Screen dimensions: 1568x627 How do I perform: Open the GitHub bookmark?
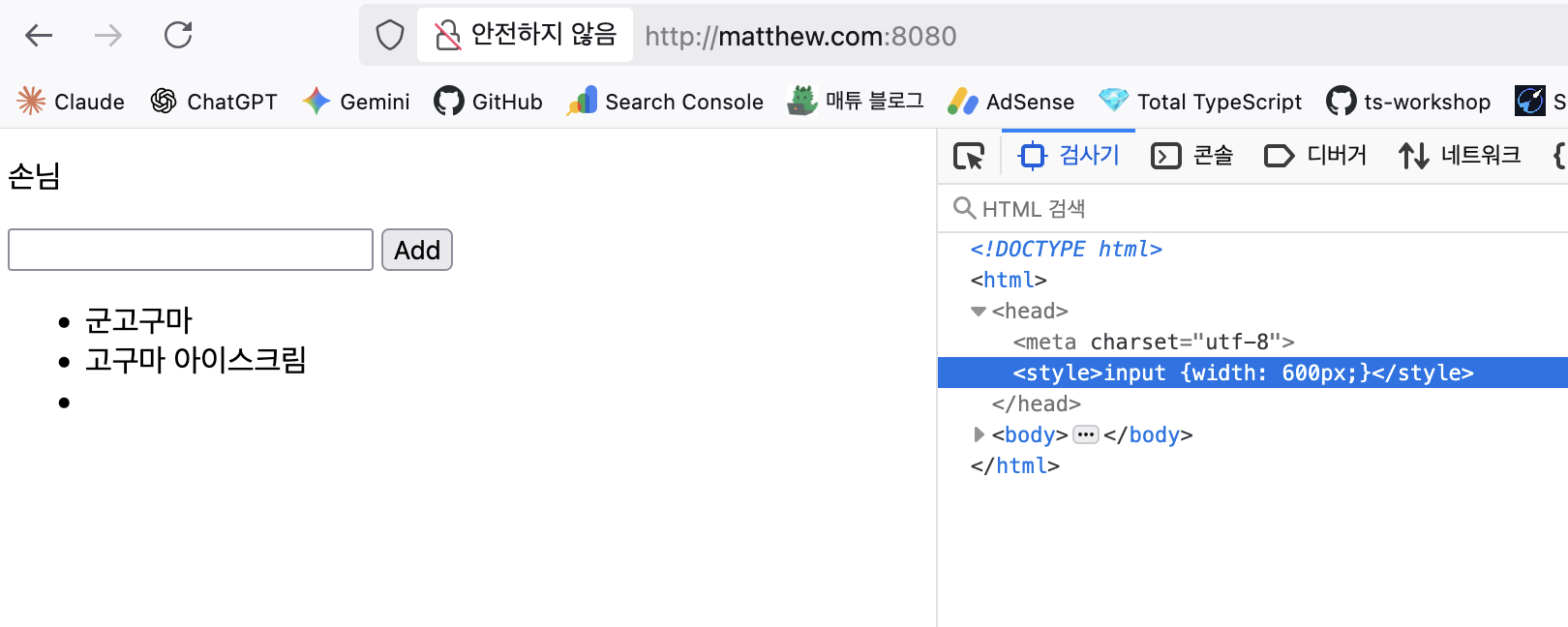[x=488, y=102]
